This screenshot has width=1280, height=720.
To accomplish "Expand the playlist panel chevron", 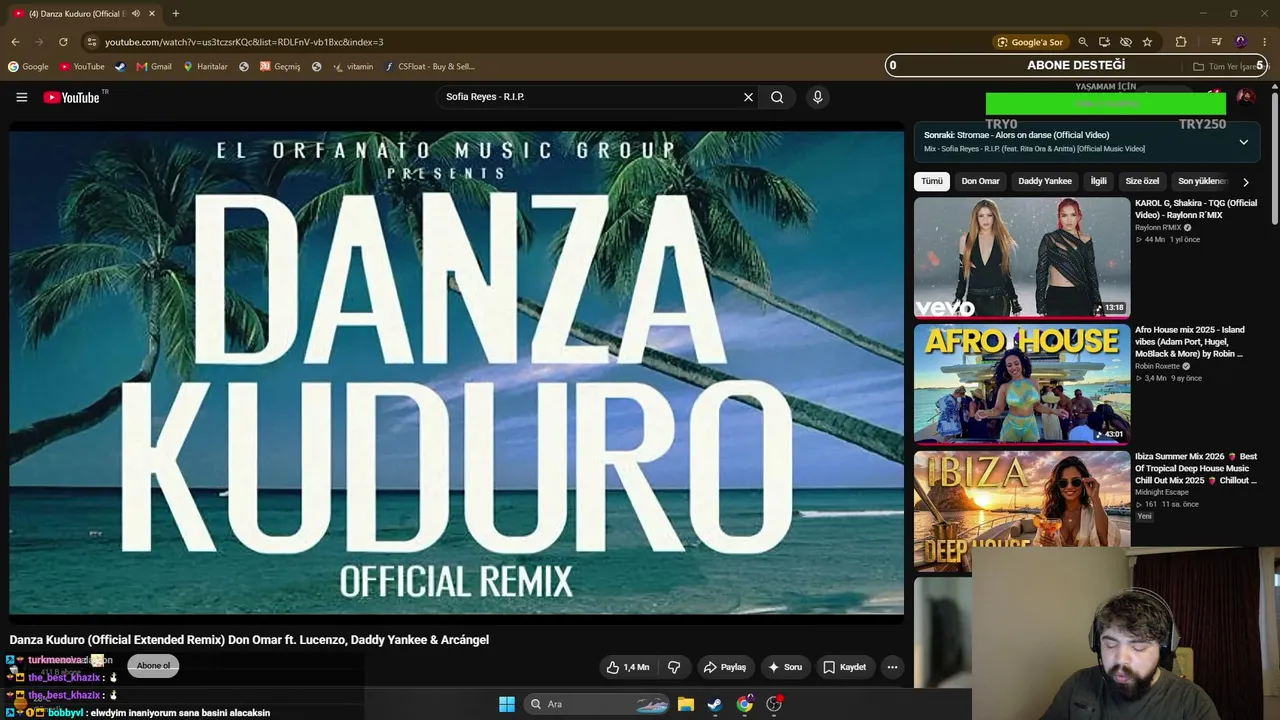I will tap(1243, 142).
